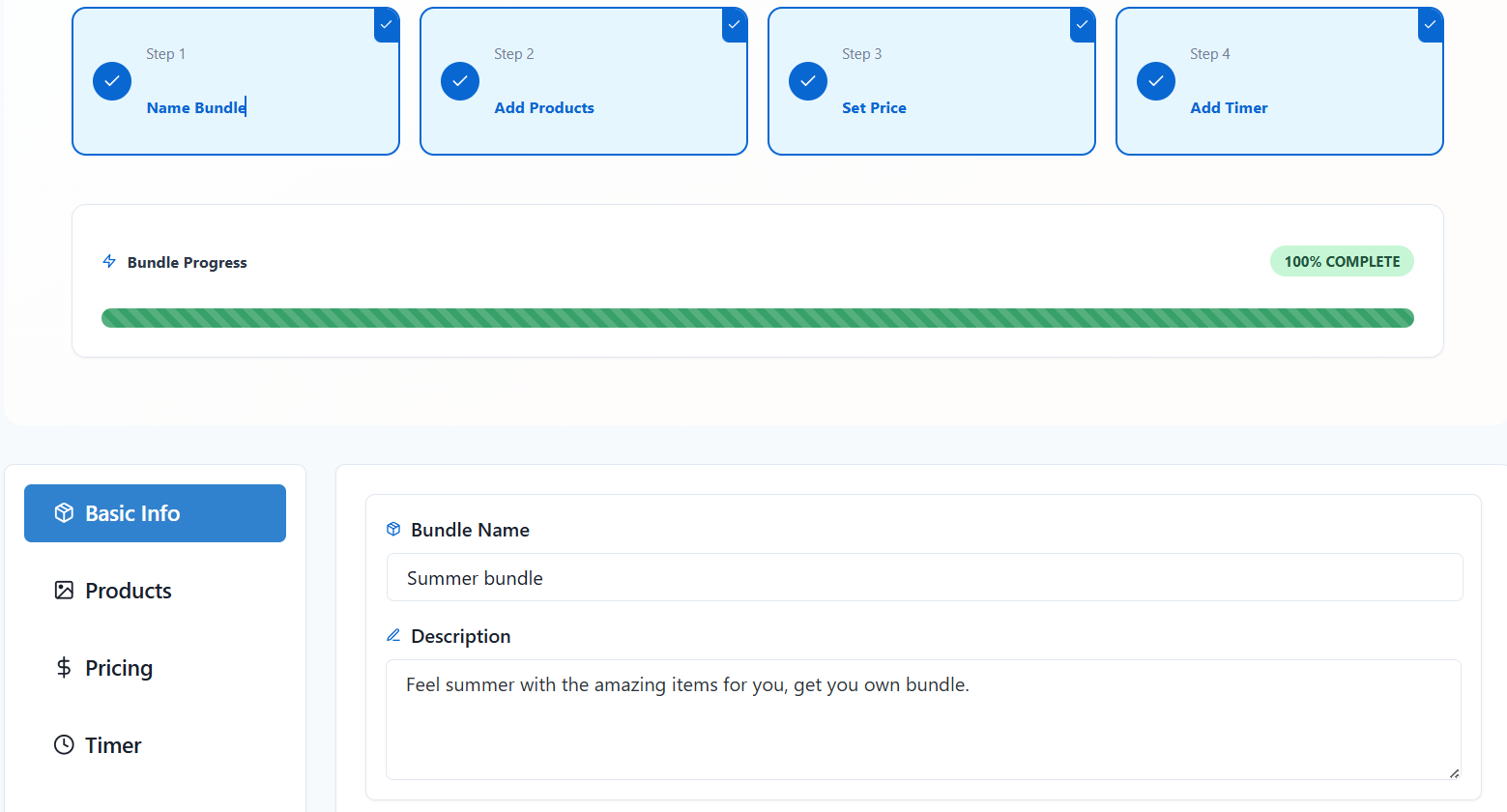
Task: Click corner check badge on Set Price card
Action: [1083, 25]
